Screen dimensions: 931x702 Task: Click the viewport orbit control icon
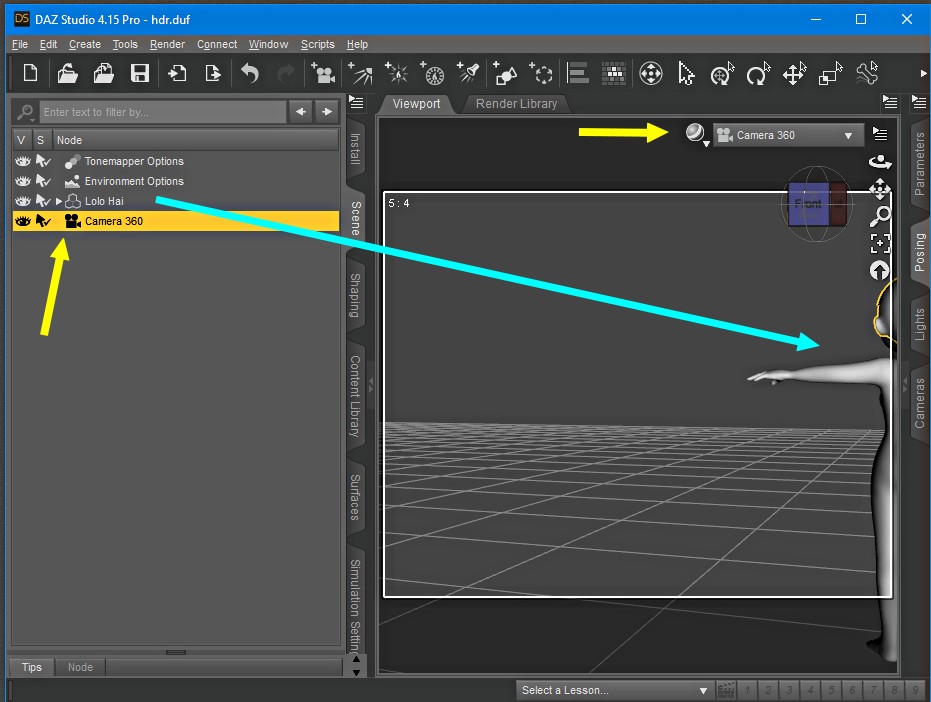(880, 162)
